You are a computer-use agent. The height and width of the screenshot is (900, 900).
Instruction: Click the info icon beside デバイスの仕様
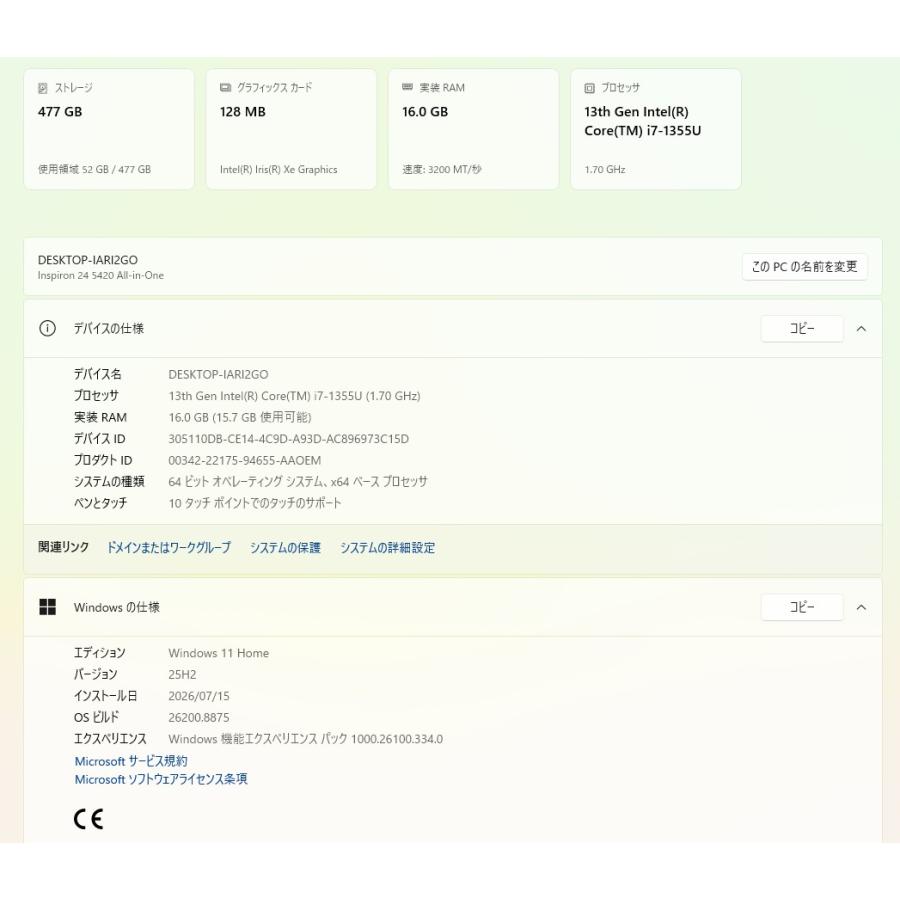pyautogui.click(x=47, y=328)
